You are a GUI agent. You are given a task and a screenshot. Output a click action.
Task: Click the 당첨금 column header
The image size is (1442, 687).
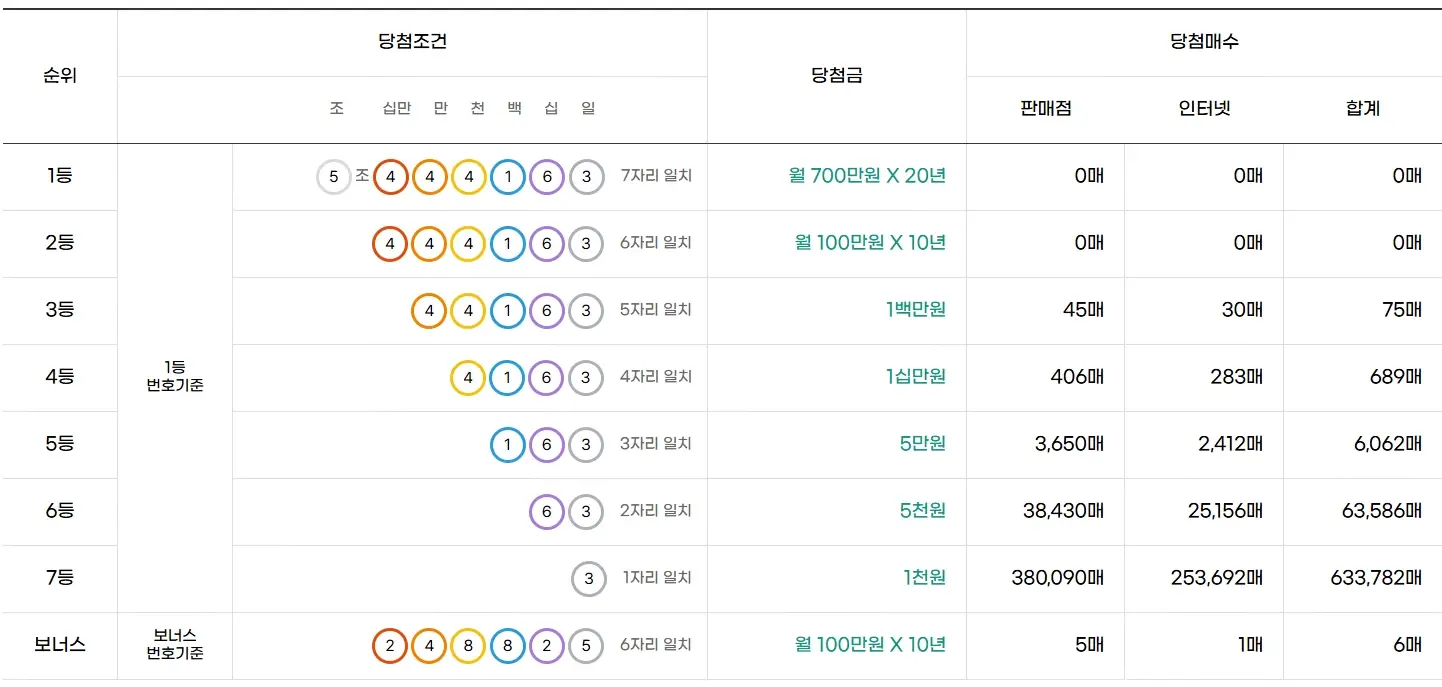(x=837, y=76)
